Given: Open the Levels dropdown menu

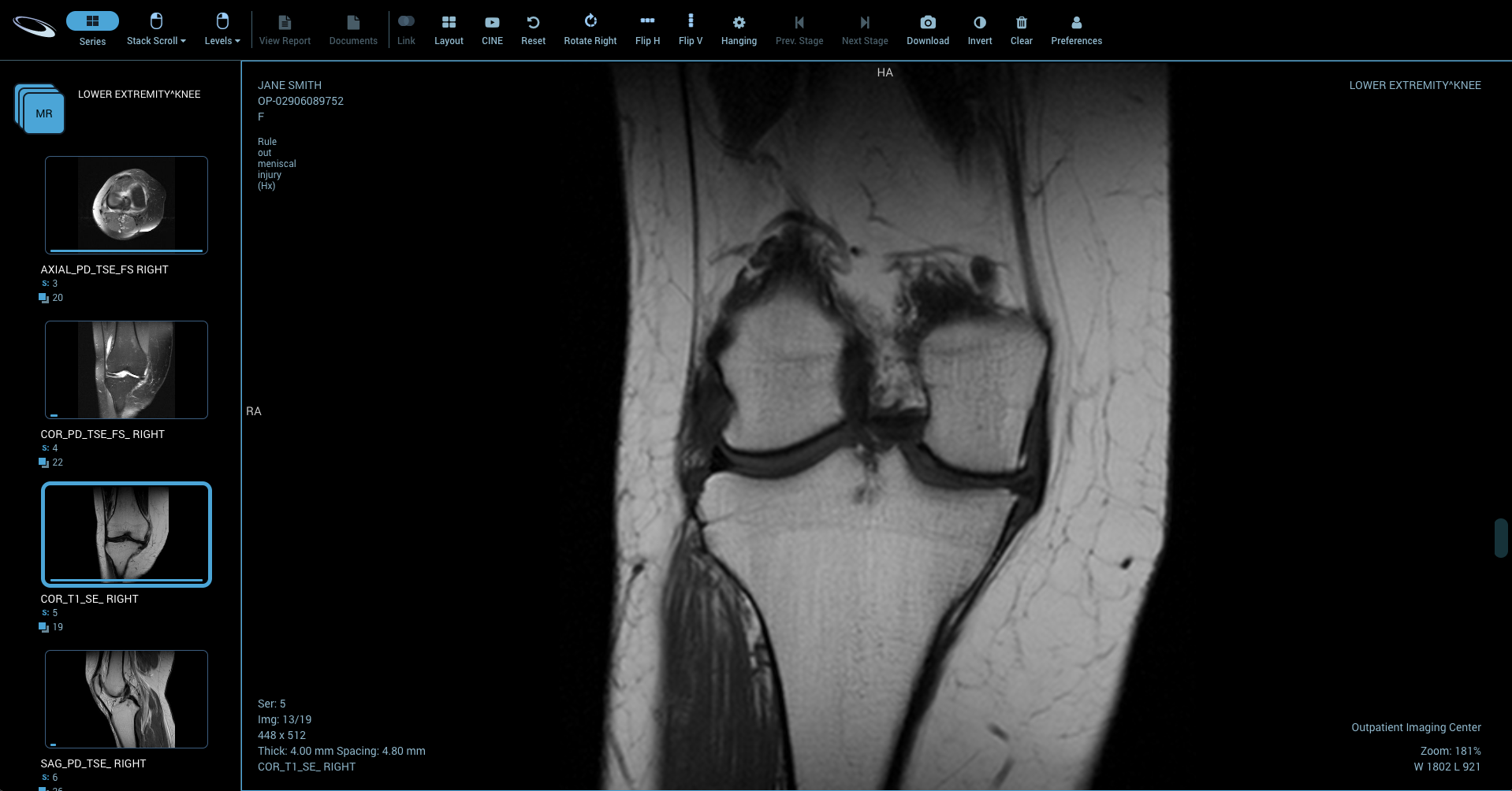Looking at the screenshot, I should 222,28.
